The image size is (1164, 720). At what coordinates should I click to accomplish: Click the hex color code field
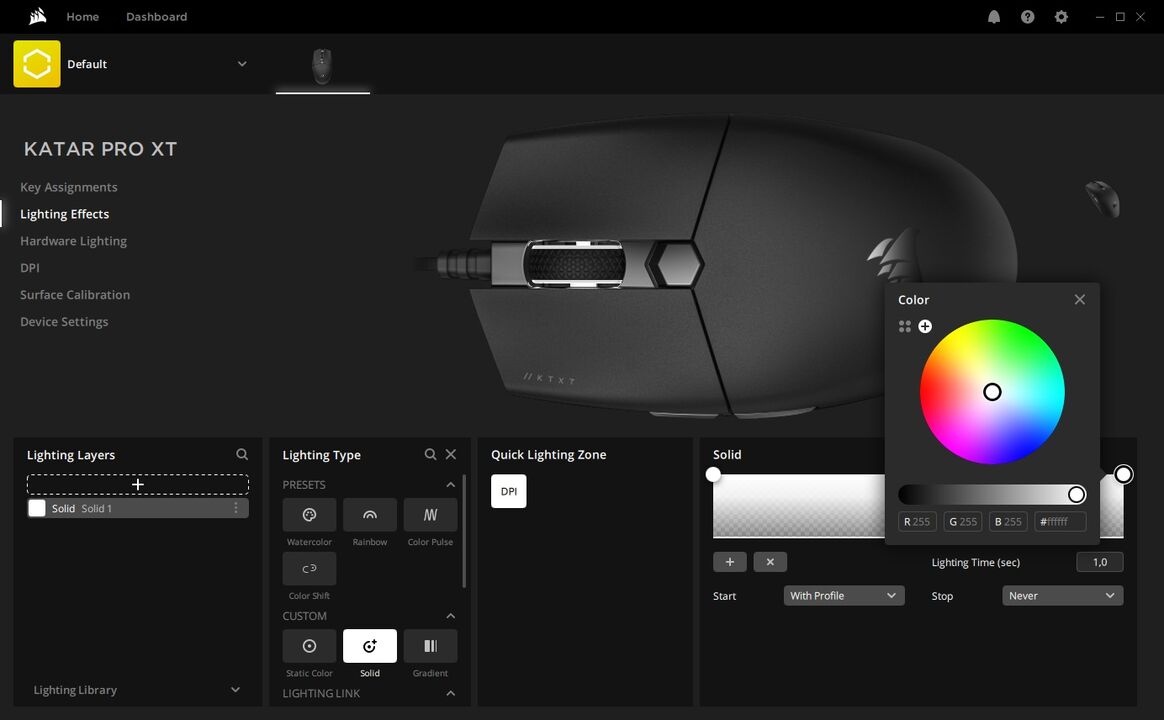point(1060,522)
